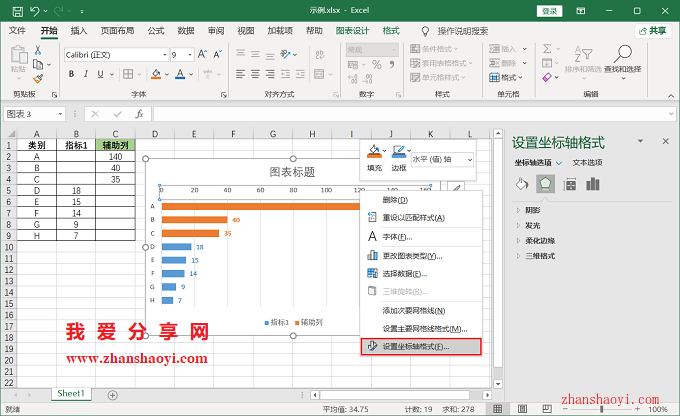Open the Name Box dropdown showing 图表 3
This screenshot has width=680, height=416.
click(60, 114)
